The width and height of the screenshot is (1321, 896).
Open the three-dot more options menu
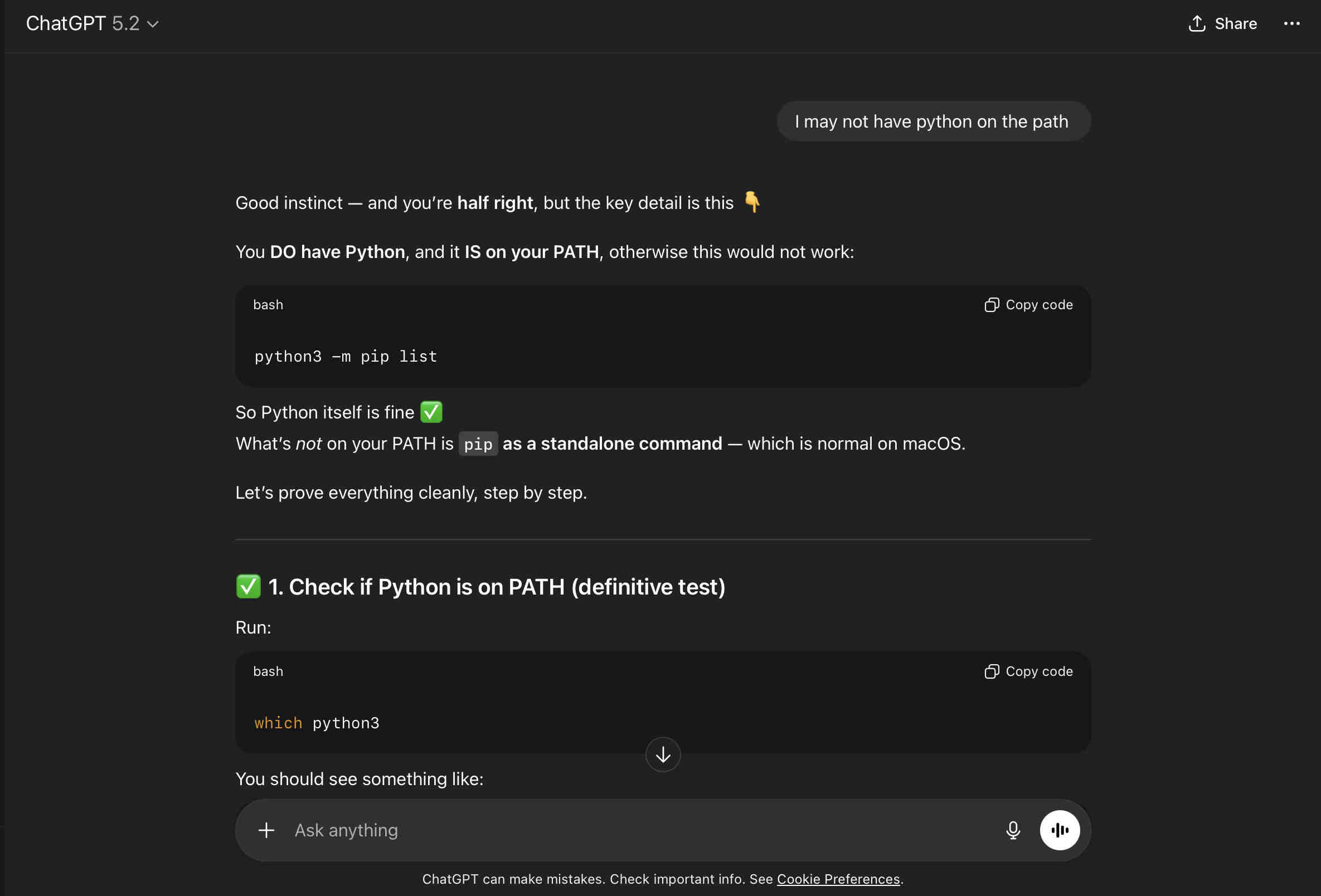(x=1291, y=23)
